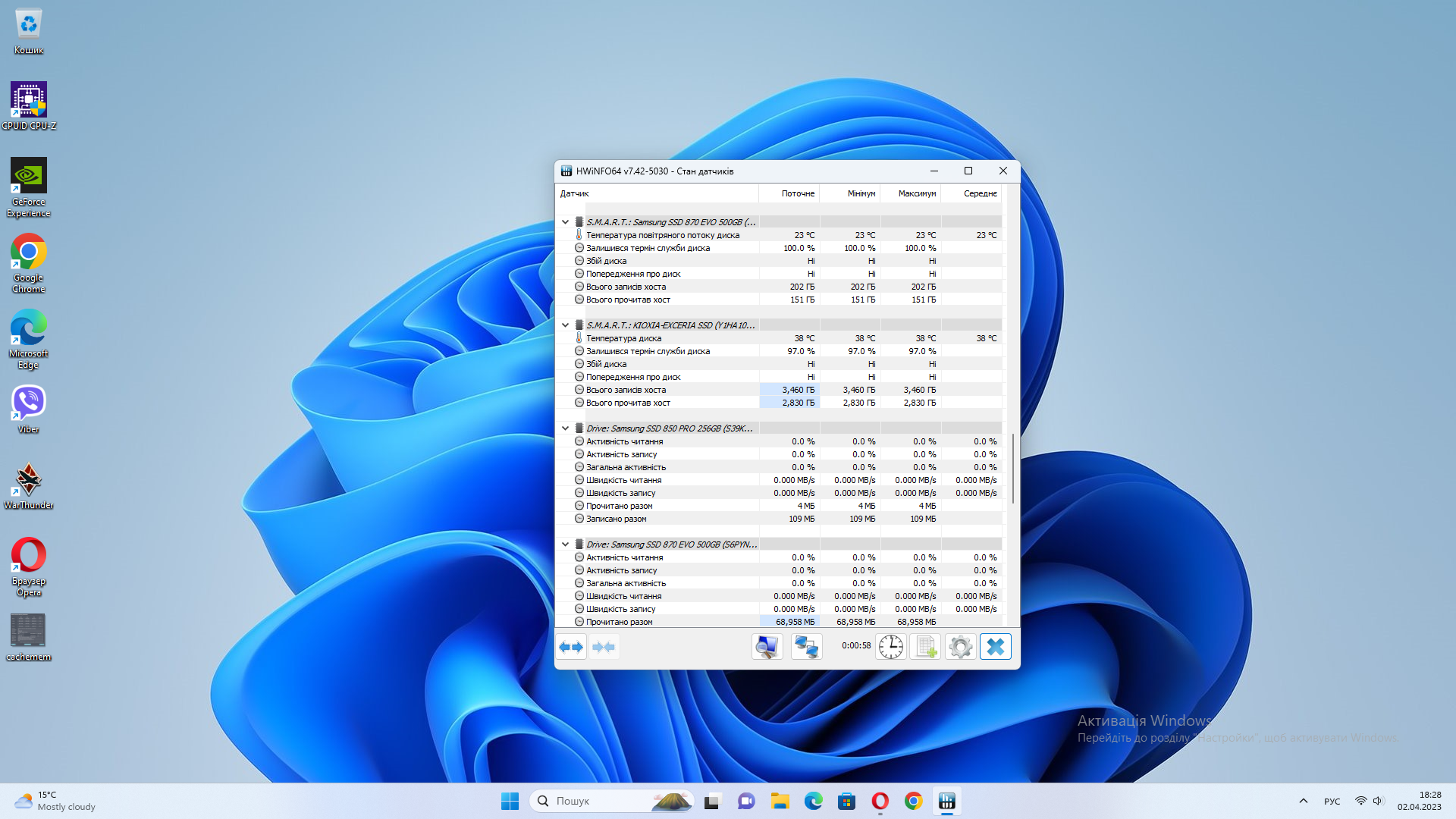Viewport: 1456px width, 819px height.
Task: Open Microsoft Edge from the taskbar
Action: (x=813, y=801)
